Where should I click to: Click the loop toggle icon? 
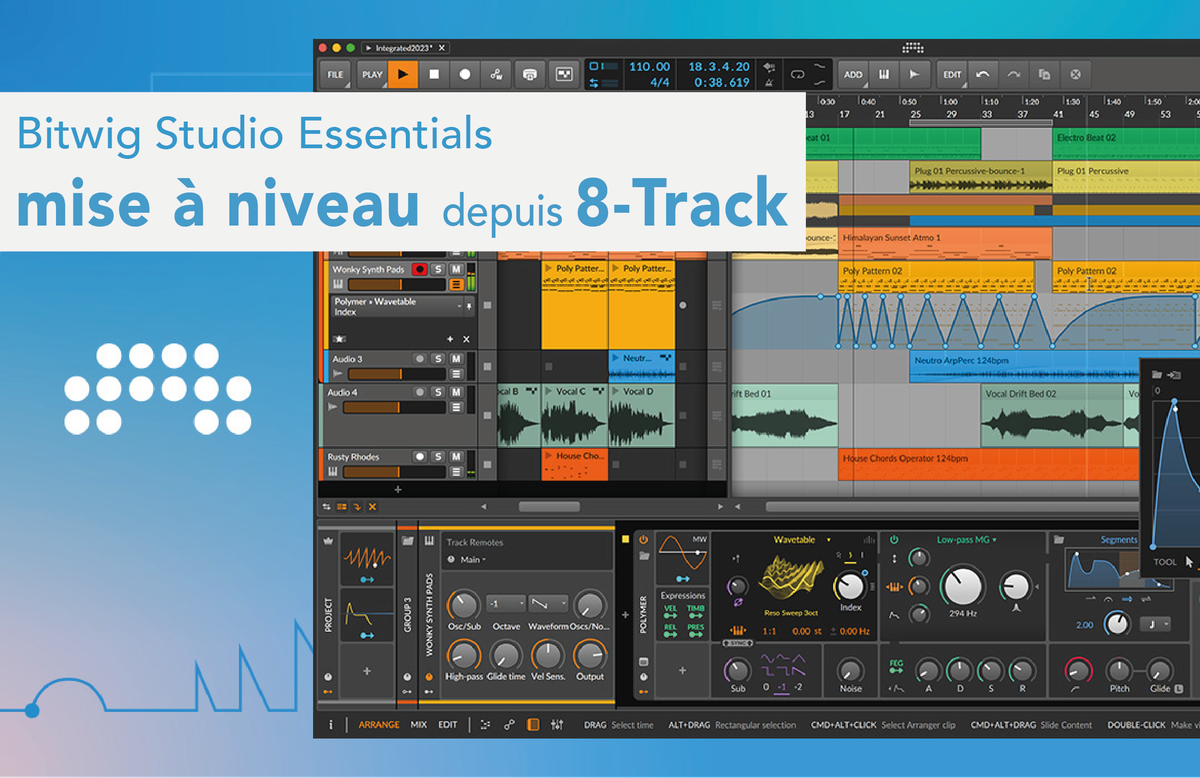[797, 74]
